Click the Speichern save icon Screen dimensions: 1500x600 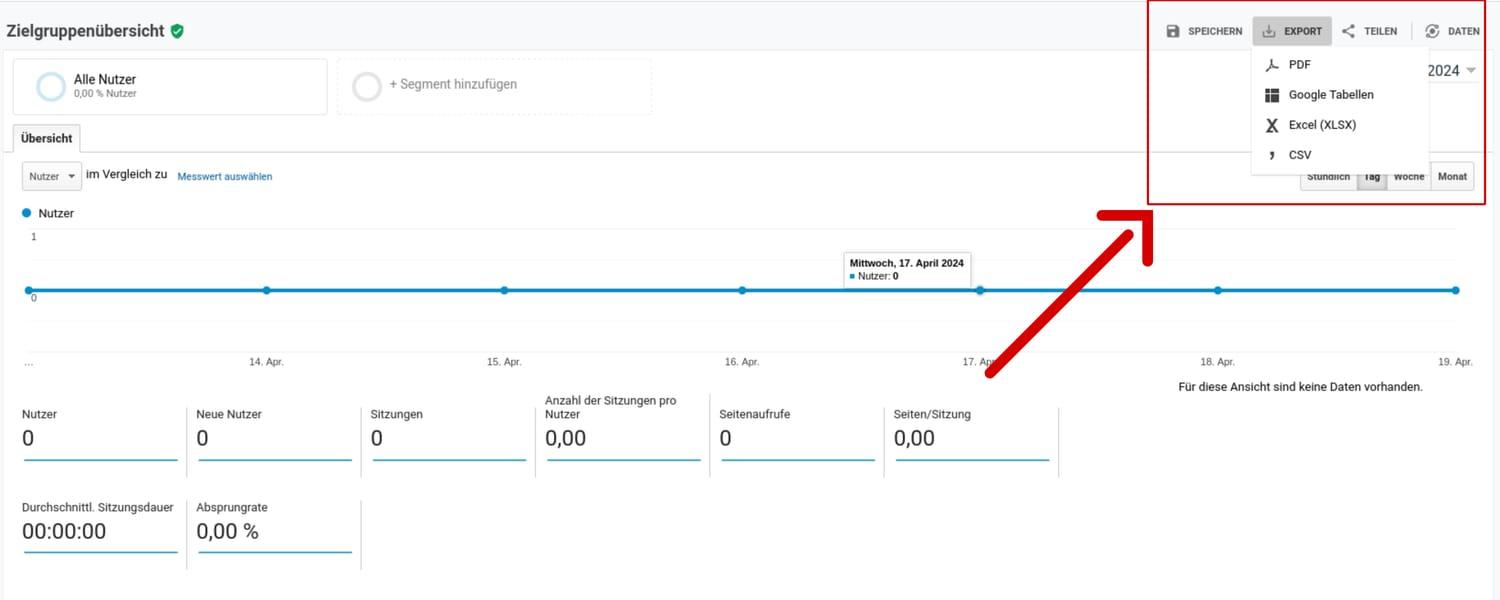point(1171,30)
